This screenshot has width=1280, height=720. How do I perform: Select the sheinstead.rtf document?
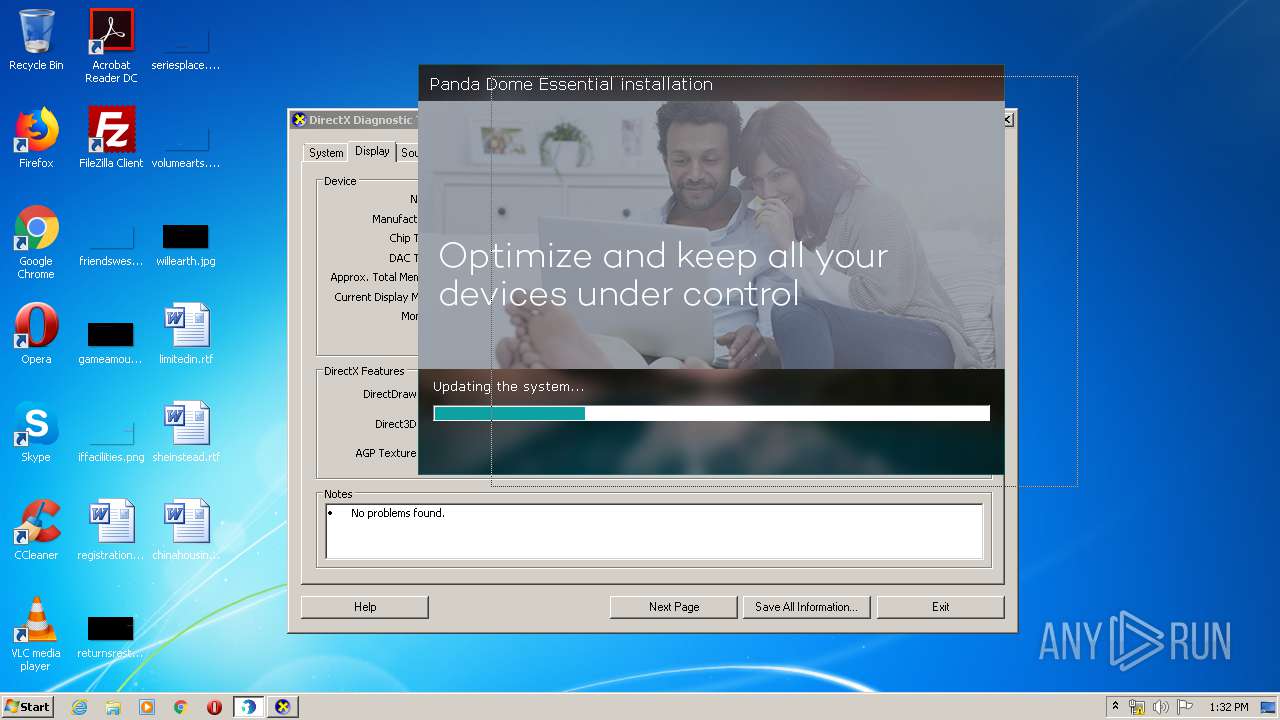[x=186, y=432]
